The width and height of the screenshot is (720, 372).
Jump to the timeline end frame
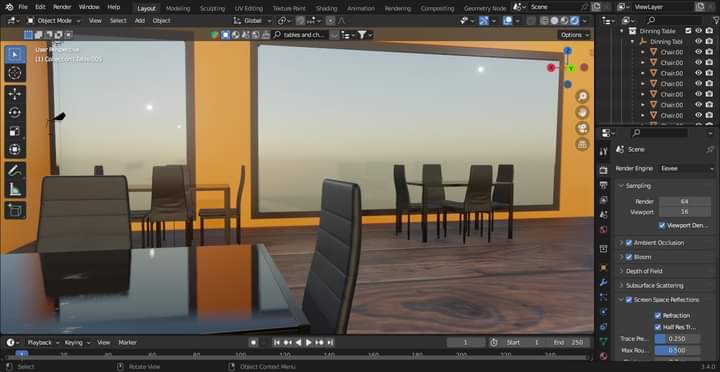point(330,342)
